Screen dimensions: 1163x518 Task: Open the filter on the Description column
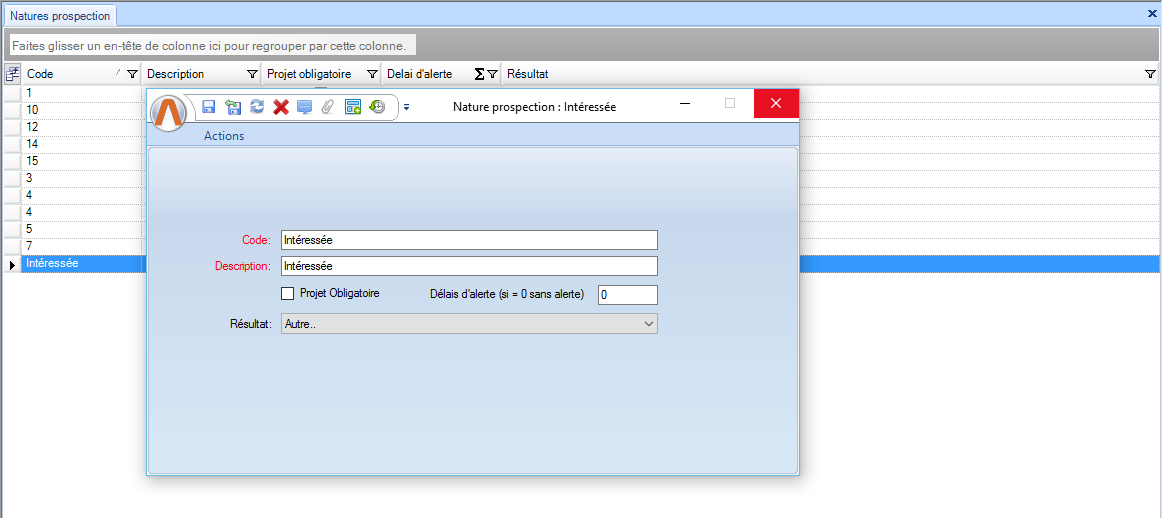pyautogui.click(x=252, y=74)
